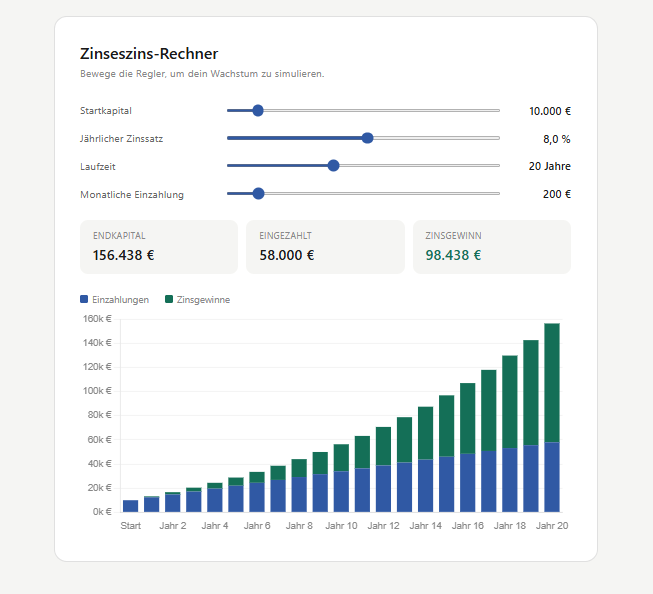Toggle Einzahlungen series in the chart legend
The width and height of the screenshot is (653, 594).
120,299
